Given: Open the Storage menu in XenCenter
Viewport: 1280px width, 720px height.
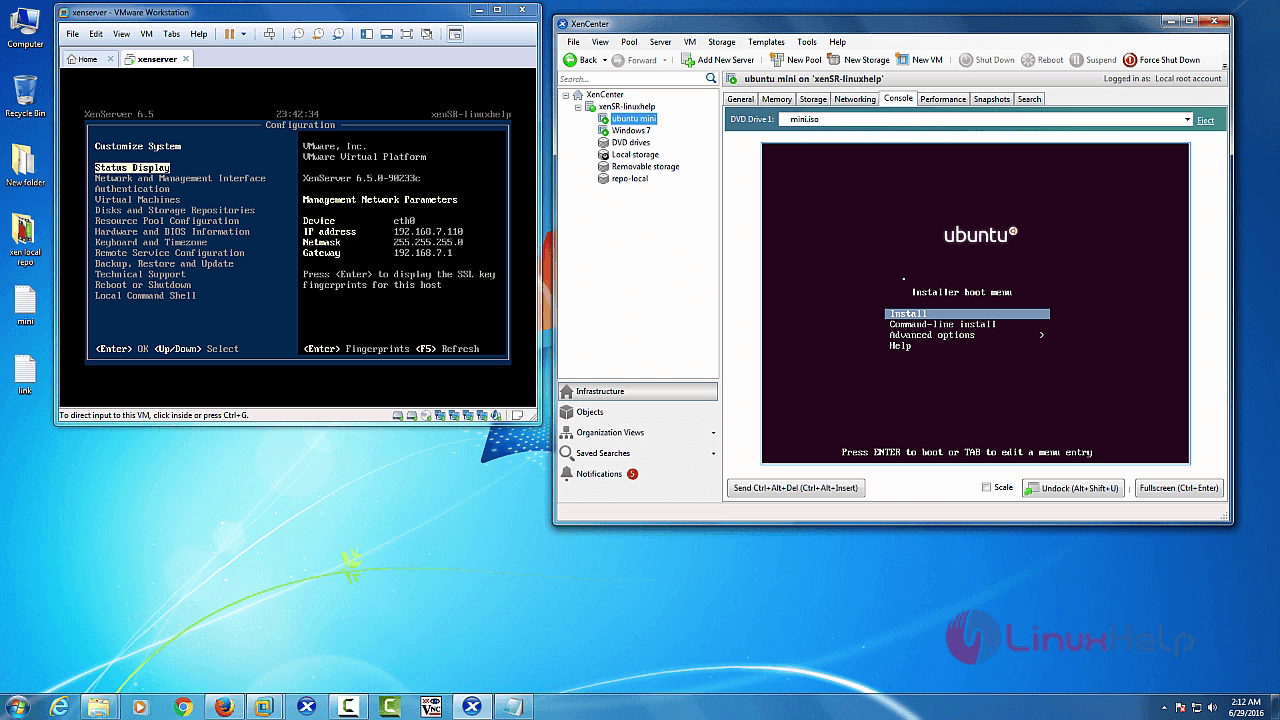Looking at the screenshot, I should [721, 42].
